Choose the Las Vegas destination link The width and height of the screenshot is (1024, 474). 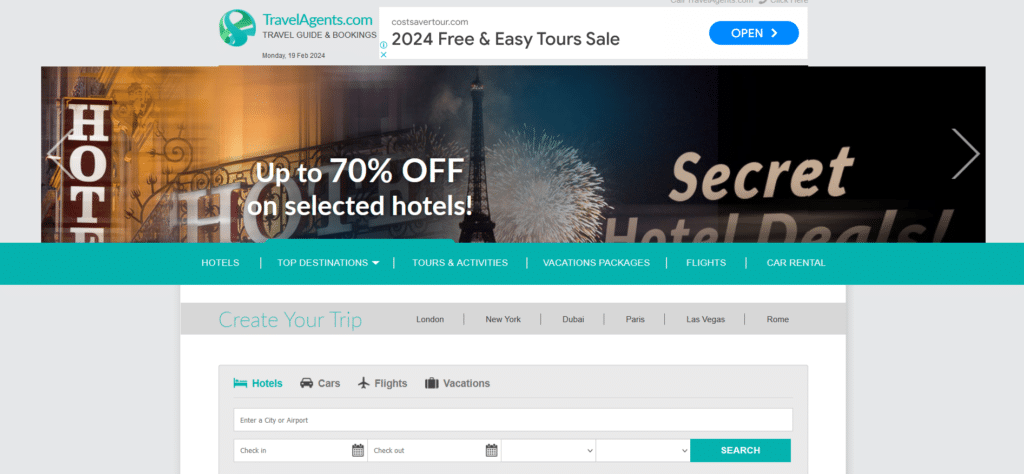[705, 319]
